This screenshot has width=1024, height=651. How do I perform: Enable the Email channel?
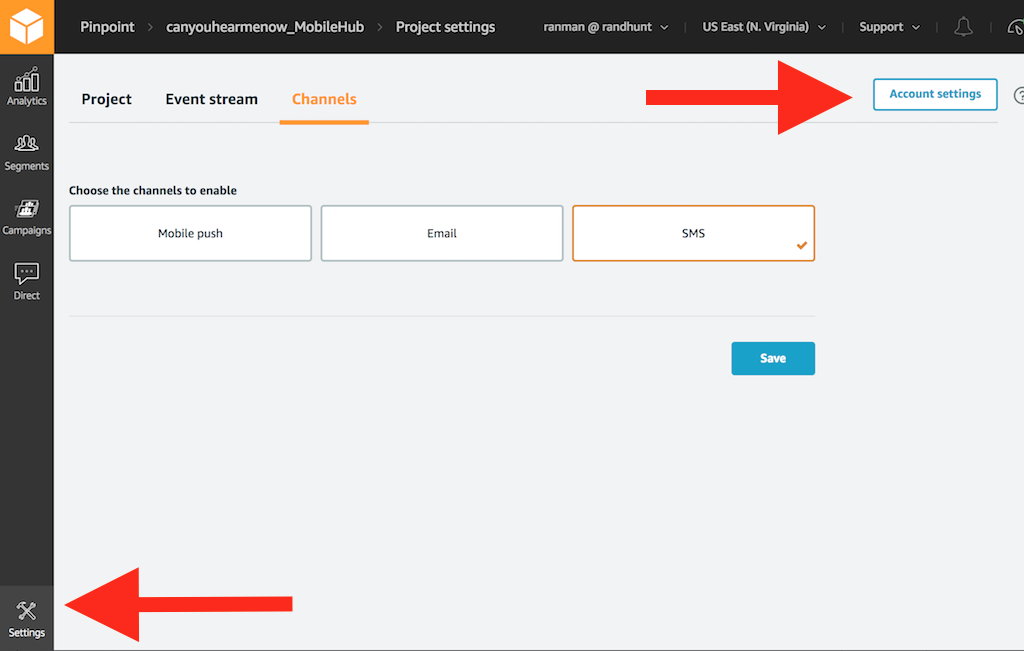click(441, 233)
